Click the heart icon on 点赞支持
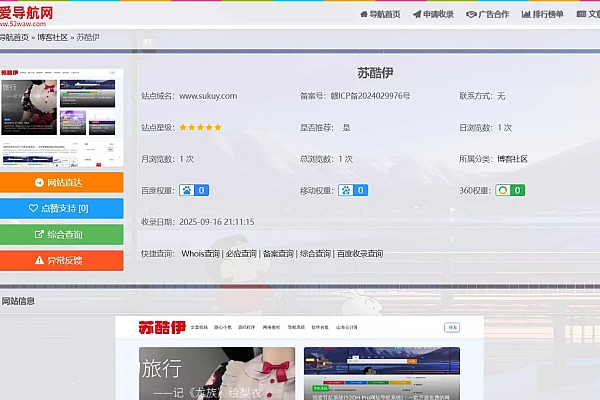The image size is (600, 400). tap(33, 208)
